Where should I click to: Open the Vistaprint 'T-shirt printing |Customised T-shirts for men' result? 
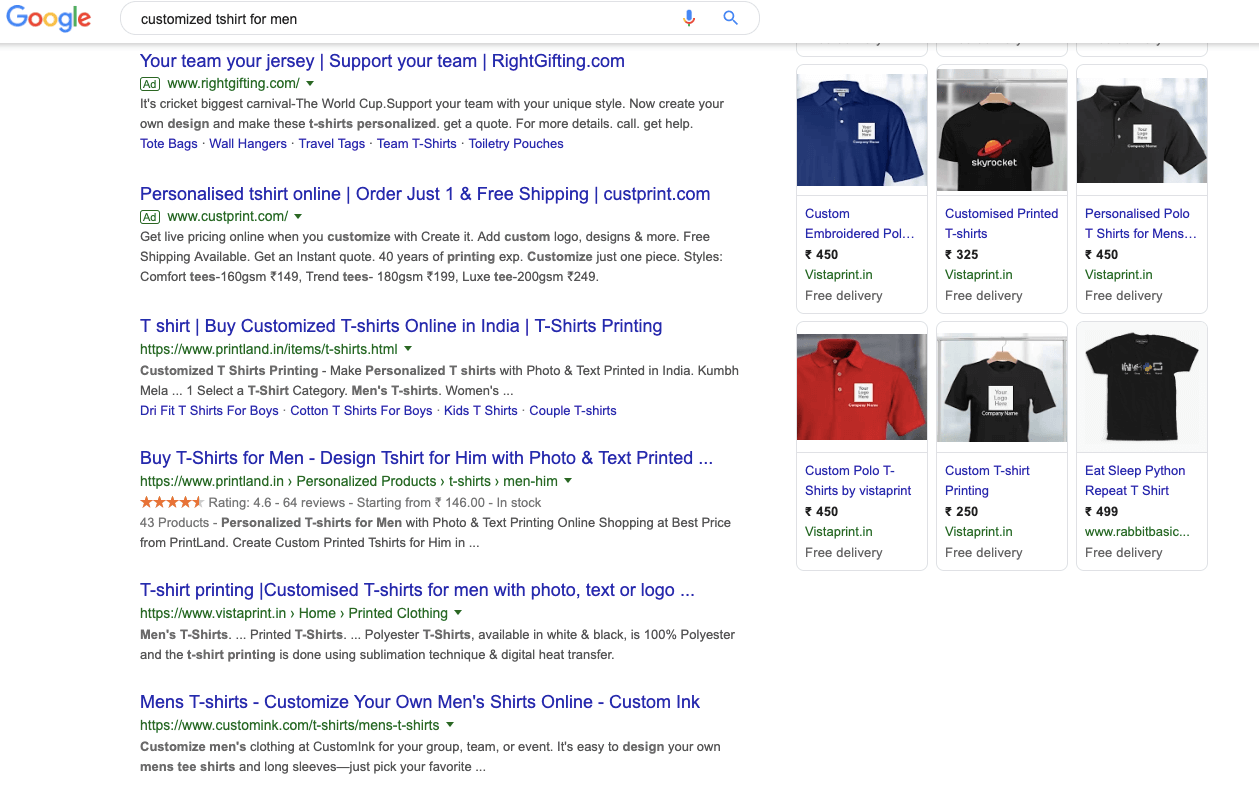pyautogui.click(x=417, y=590)
